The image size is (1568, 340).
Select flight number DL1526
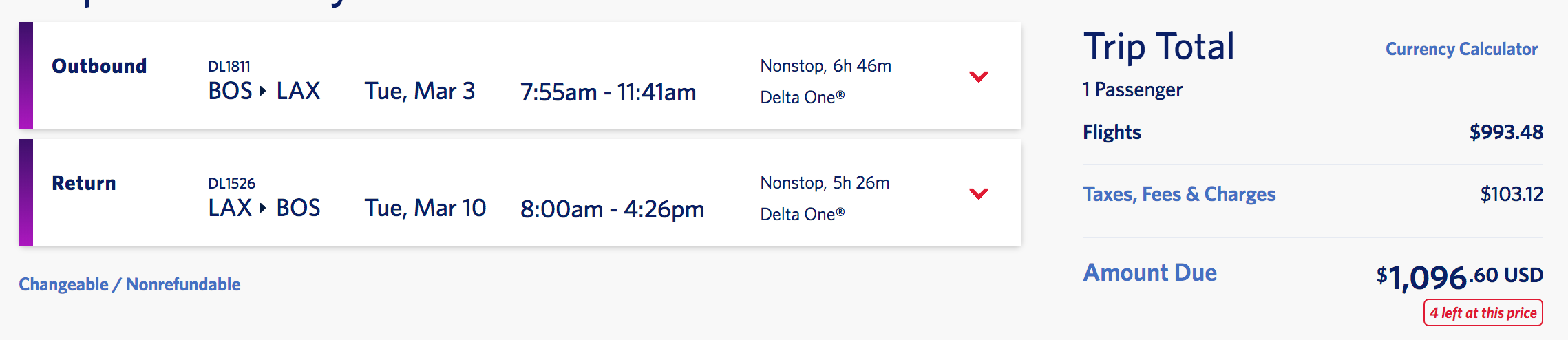click(x=231, y=184)
